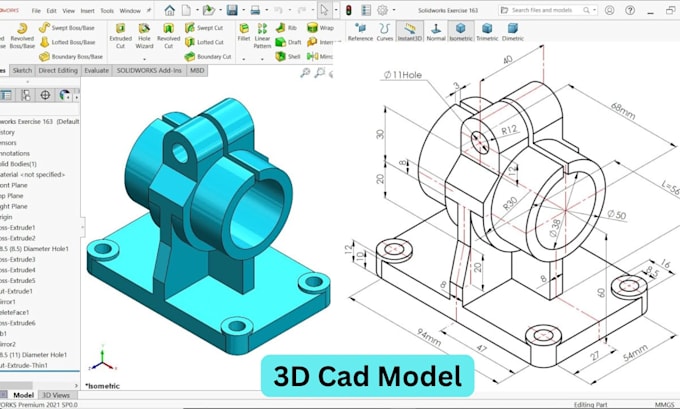Open the Home icon in top toolbar
Screen dimensions: 680x409
[x=170, y=10]
